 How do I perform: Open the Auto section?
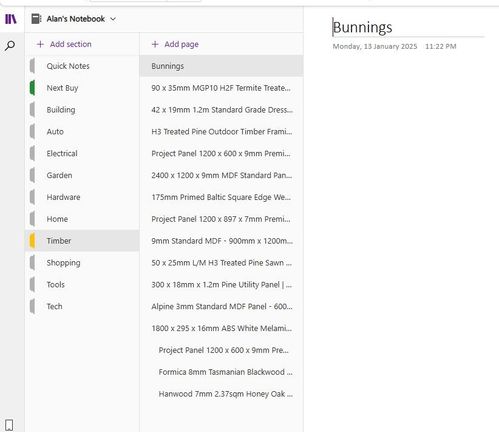point(82,132)
